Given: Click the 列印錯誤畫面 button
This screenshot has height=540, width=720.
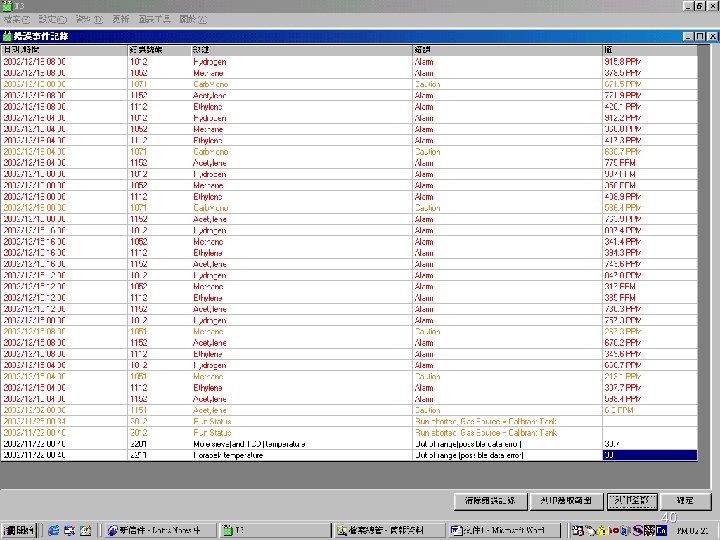Looking at the screenshot, I should pyautogui.click(x=566, y=501).
